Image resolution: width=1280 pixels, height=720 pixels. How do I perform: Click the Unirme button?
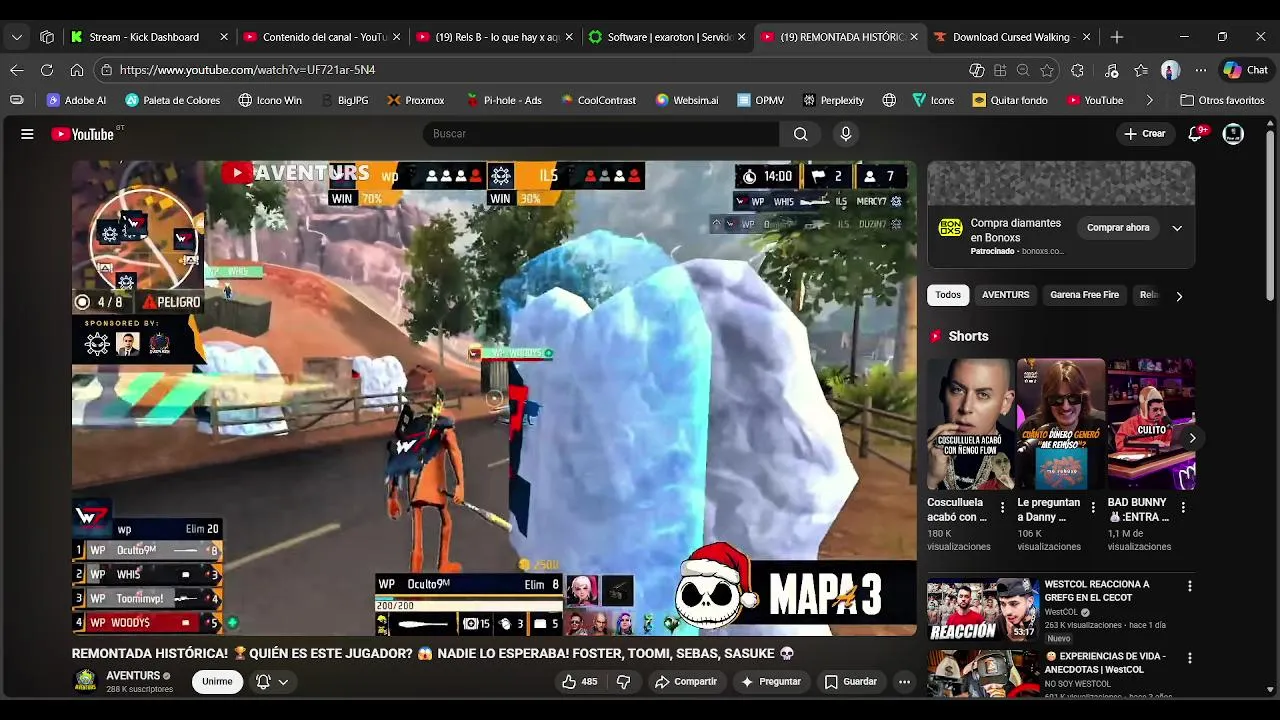point(217,682)
